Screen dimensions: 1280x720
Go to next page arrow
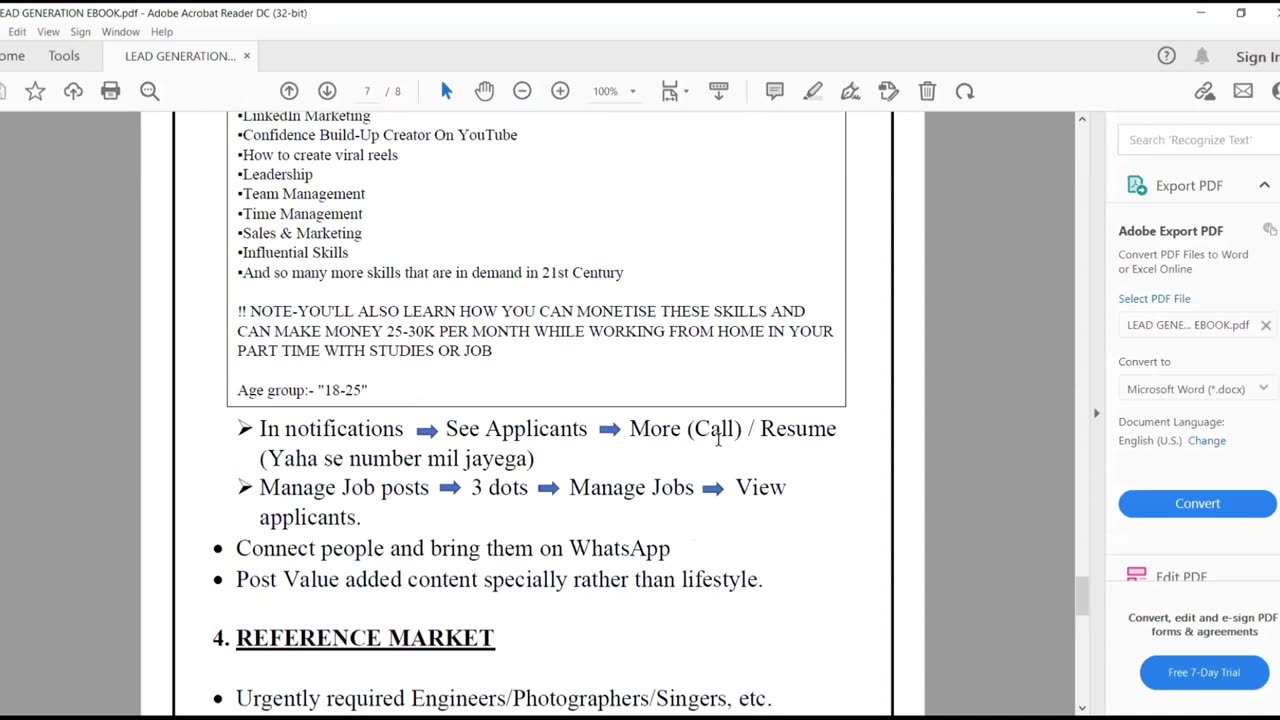coord(327,91)
